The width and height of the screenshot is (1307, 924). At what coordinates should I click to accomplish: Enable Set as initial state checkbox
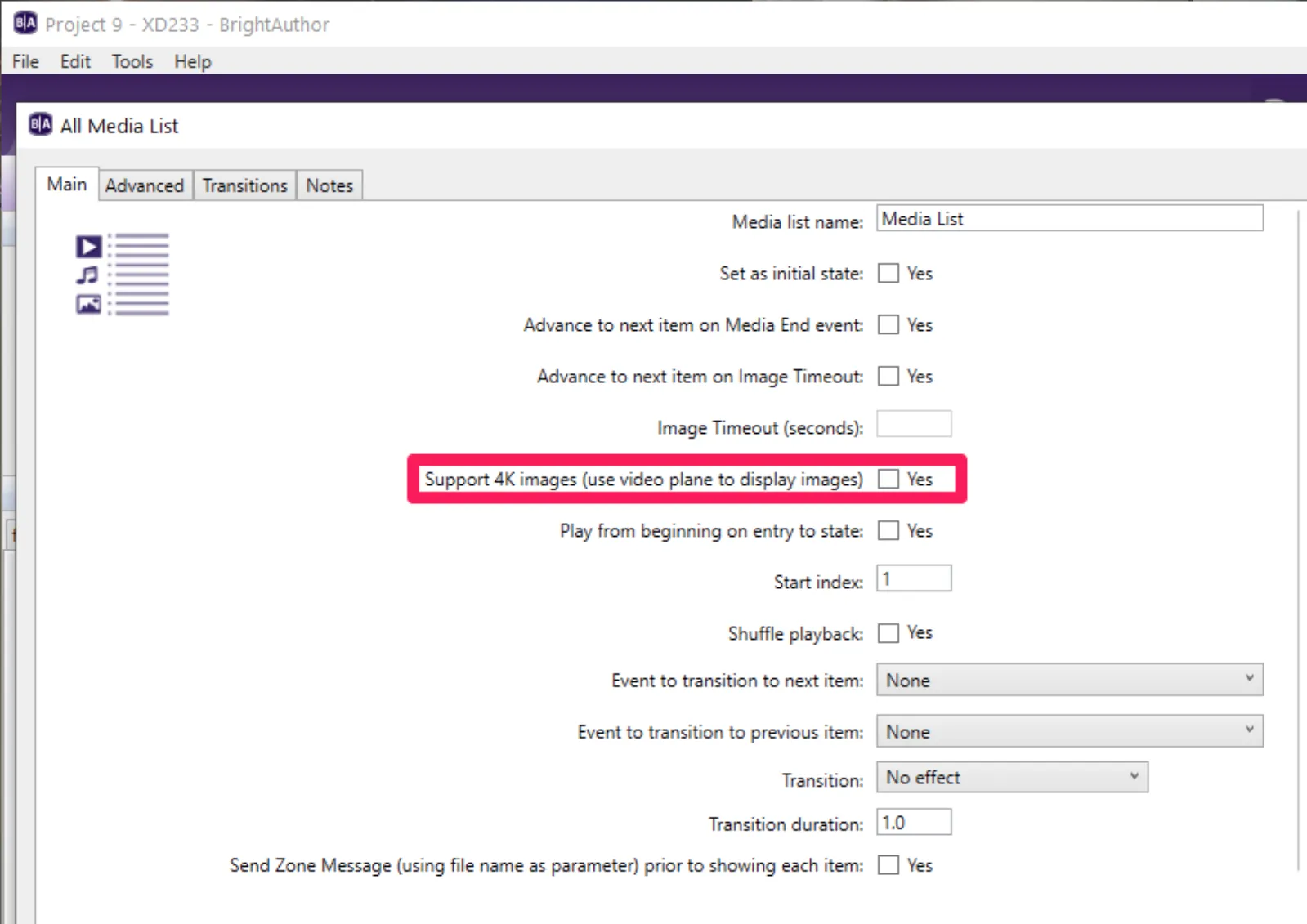tap(888, 273)
